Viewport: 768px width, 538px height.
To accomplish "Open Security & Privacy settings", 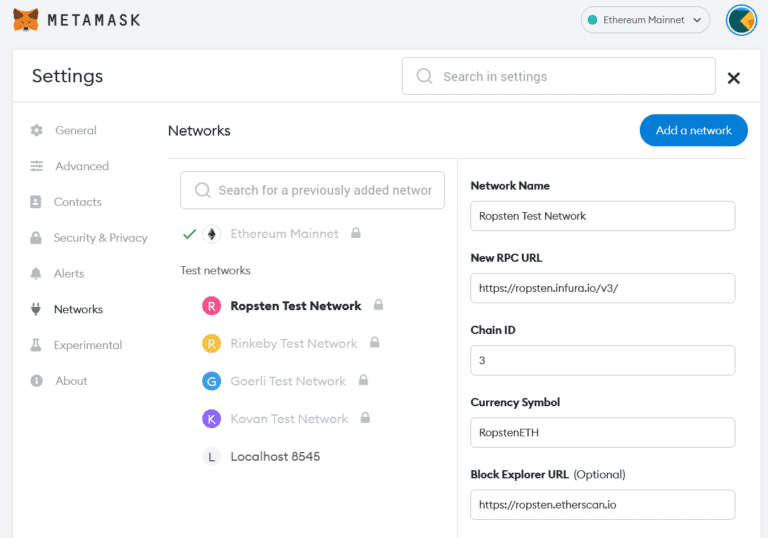I will coord(100,238).
